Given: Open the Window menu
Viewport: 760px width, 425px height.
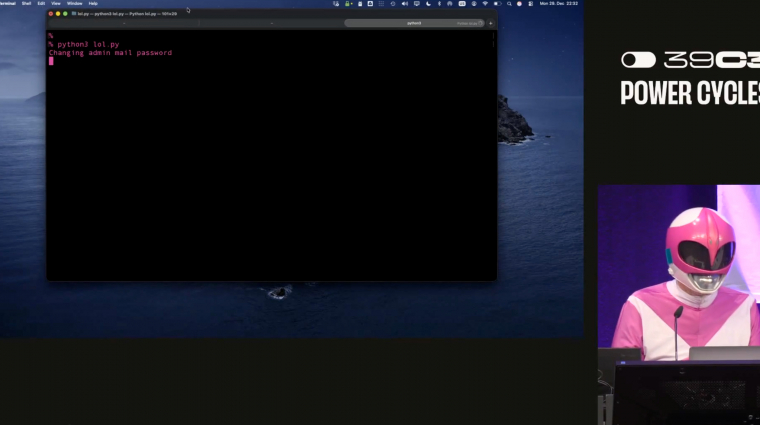Looking at the screenshot, I should click(74, 3).
